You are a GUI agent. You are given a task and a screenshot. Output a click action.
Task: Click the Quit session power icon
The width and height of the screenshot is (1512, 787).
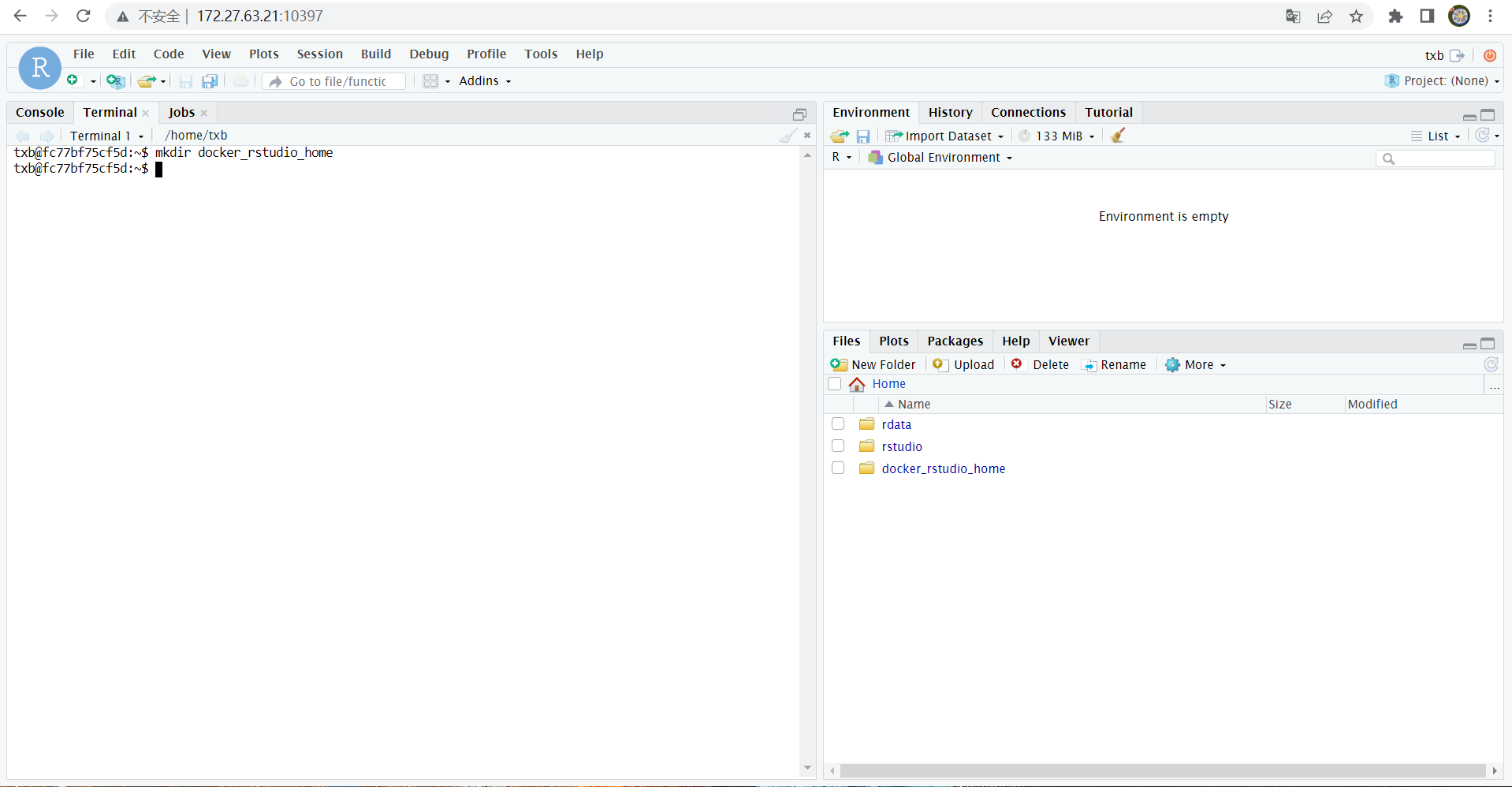[1489, 55]
